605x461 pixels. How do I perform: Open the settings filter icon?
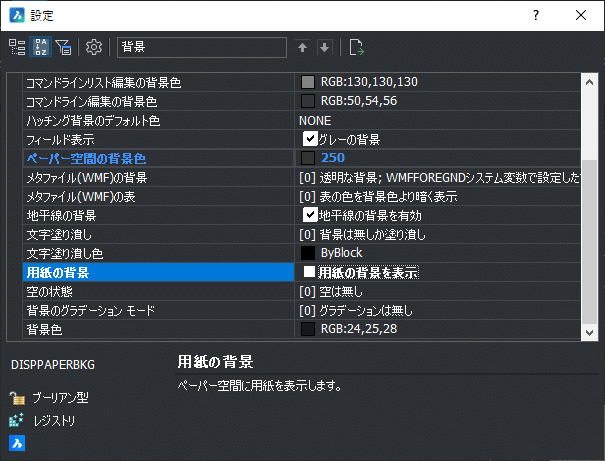click(x=63, y=47)
